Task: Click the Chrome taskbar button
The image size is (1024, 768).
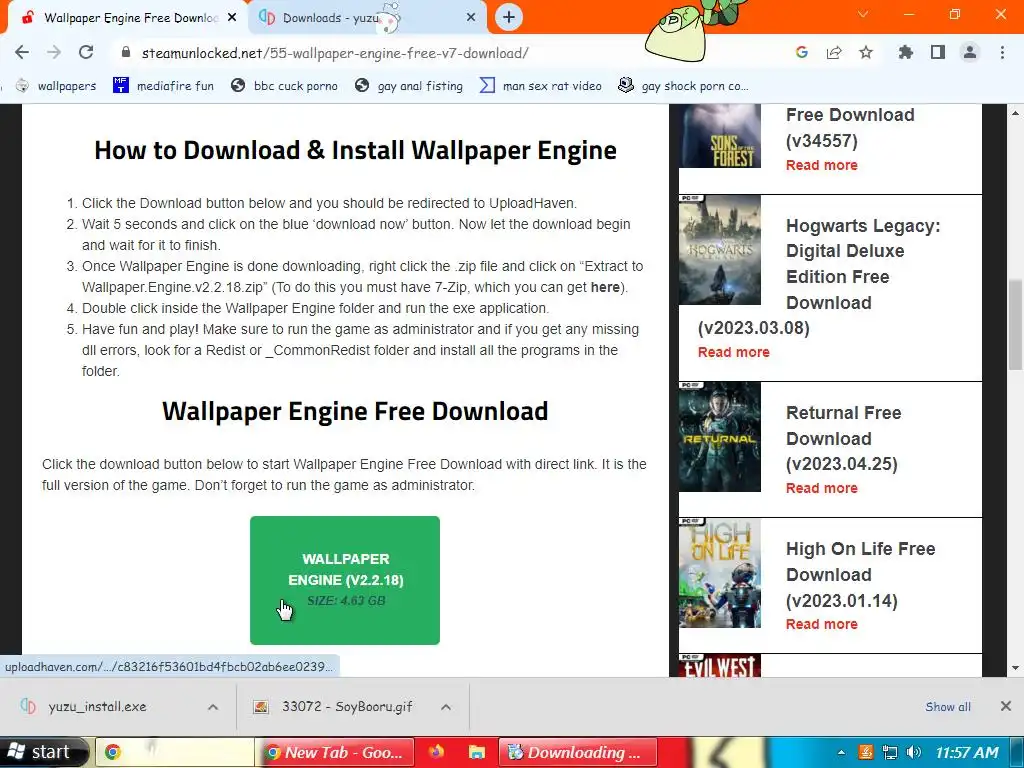Action: tap(174, 752)
